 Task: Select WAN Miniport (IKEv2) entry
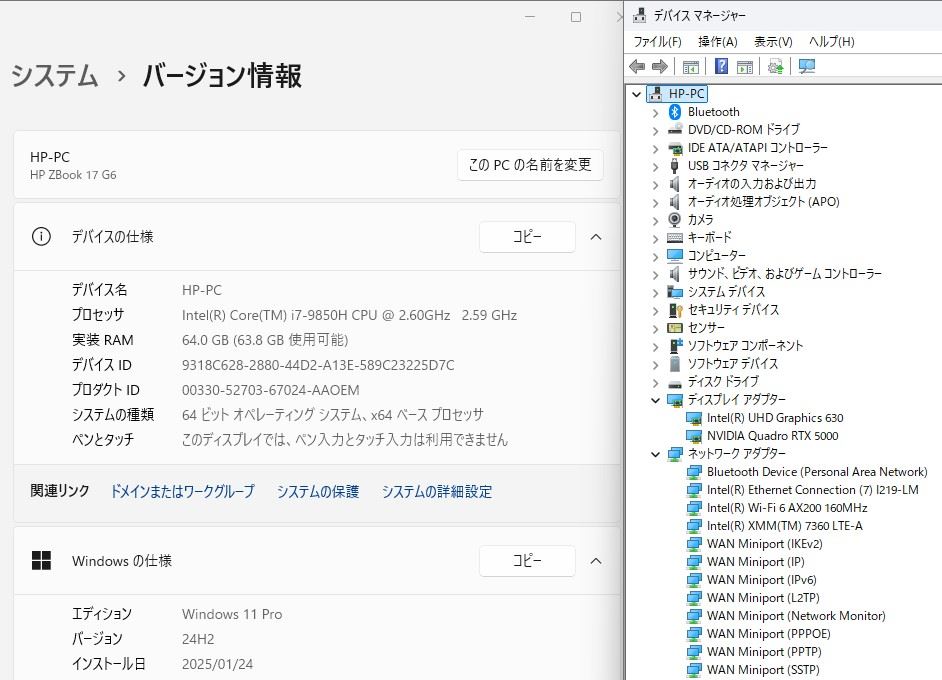coord(764,544)
